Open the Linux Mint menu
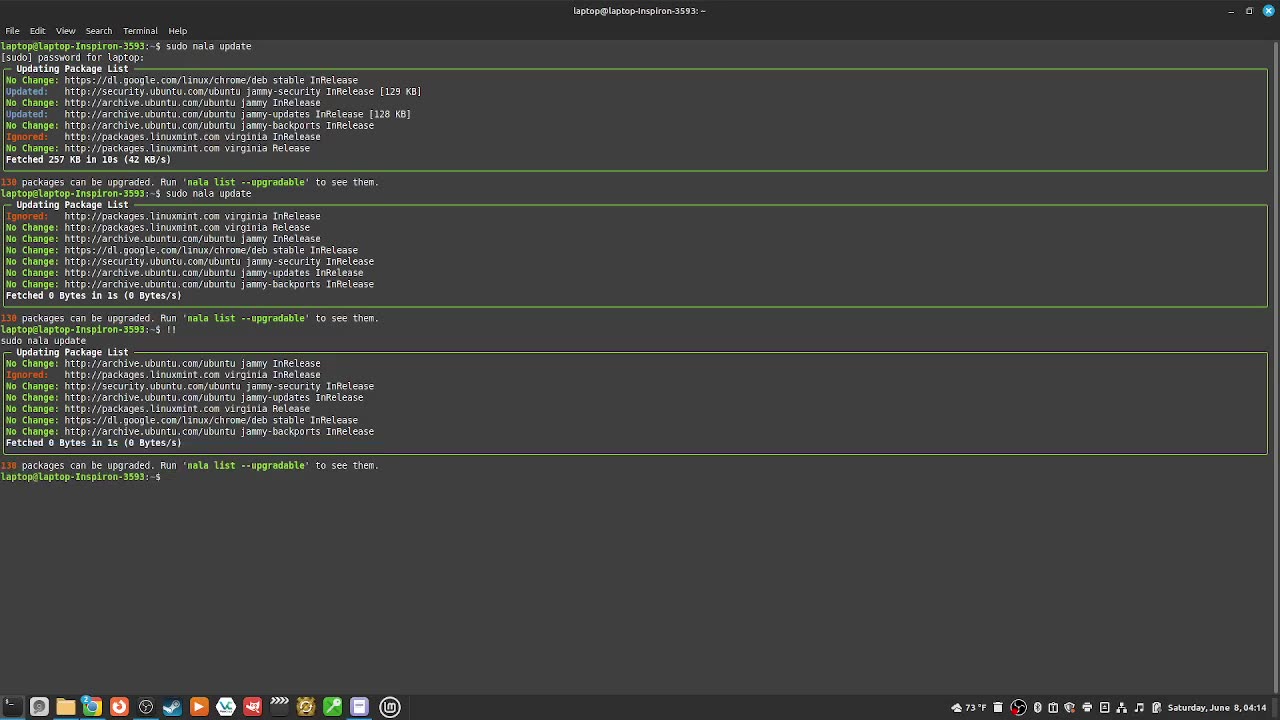 389,706
